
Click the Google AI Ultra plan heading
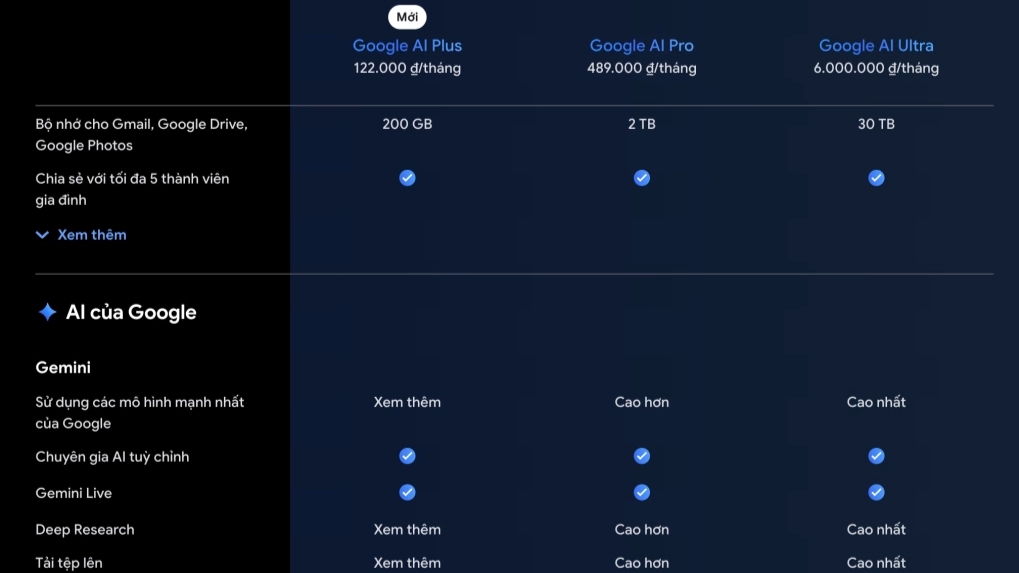pyautogui.click(x=876, y=45)
